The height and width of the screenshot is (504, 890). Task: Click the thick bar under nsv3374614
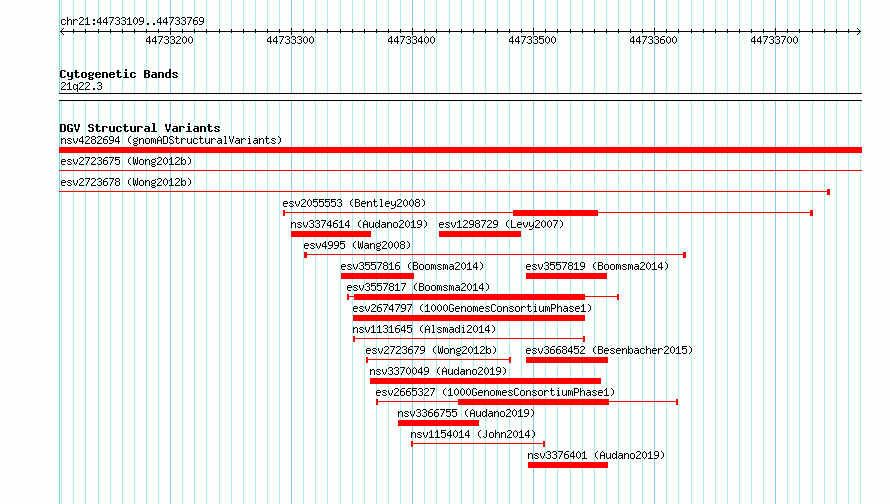pyautogui.click(x=331, y=234)
